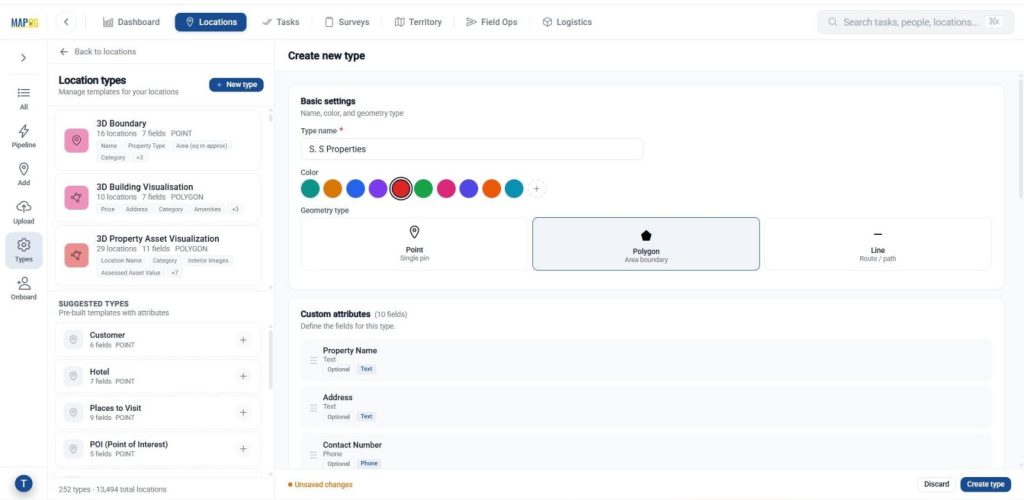The image size is (1024, 500).
Task: Add the Customer suggested type plus icon
Action: click(244, 339)
